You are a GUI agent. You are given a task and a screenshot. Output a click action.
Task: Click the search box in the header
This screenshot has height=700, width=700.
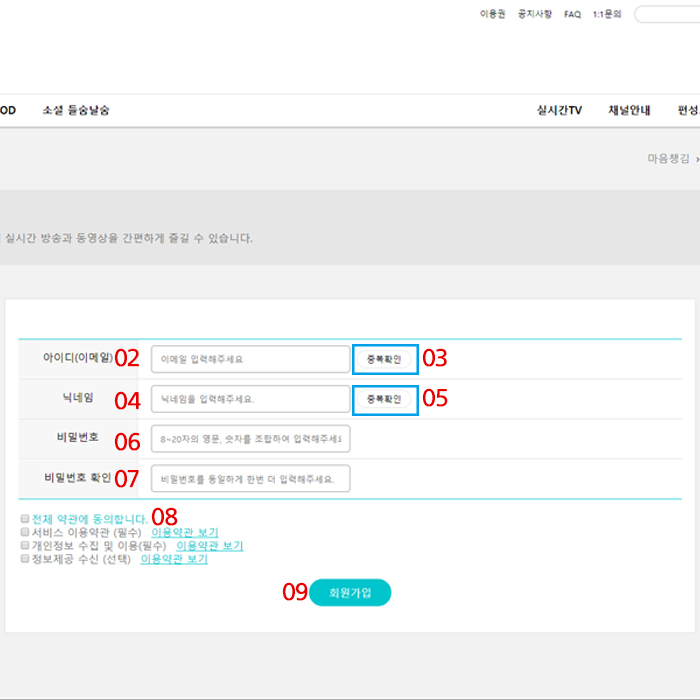tap(668, 15)
